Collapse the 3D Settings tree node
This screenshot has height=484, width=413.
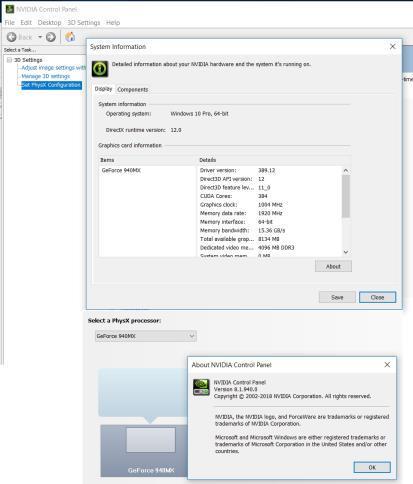click(9, 60)
